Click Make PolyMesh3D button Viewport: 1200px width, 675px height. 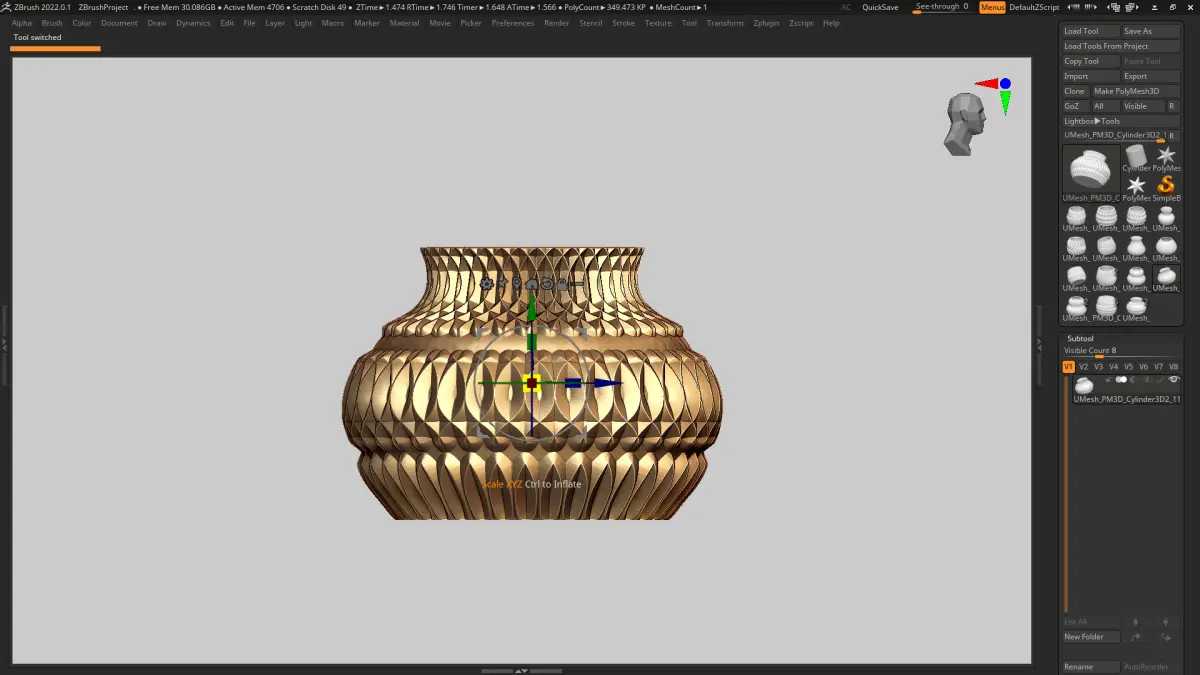tap(1136, 91)
